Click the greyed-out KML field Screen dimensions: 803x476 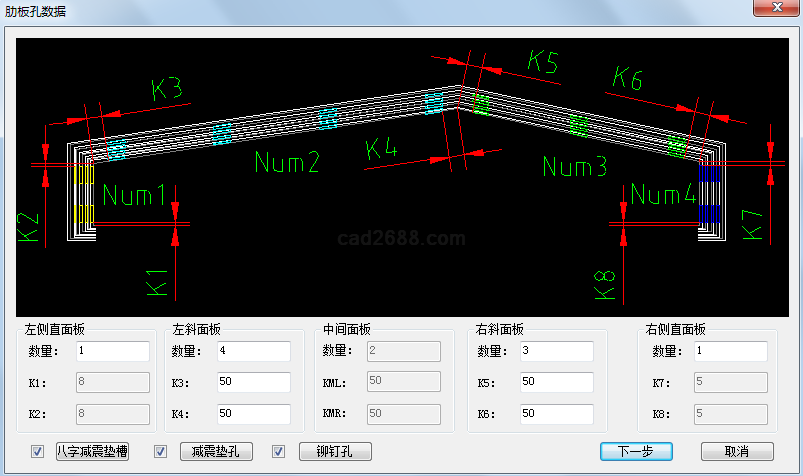click(x=404, y=382)
